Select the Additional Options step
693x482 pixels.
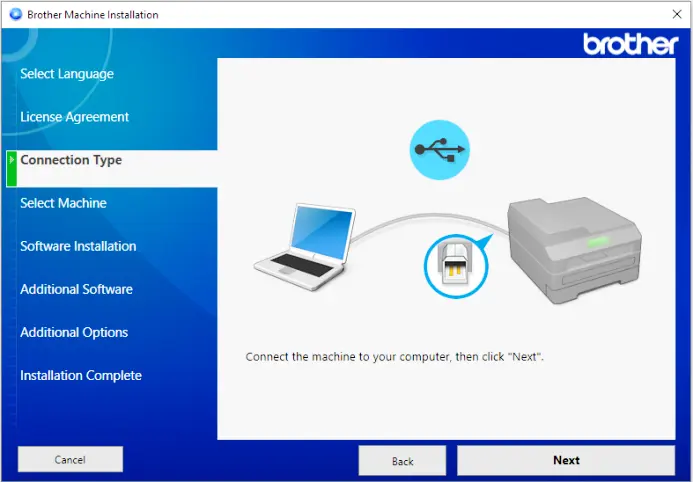[74, 332]
